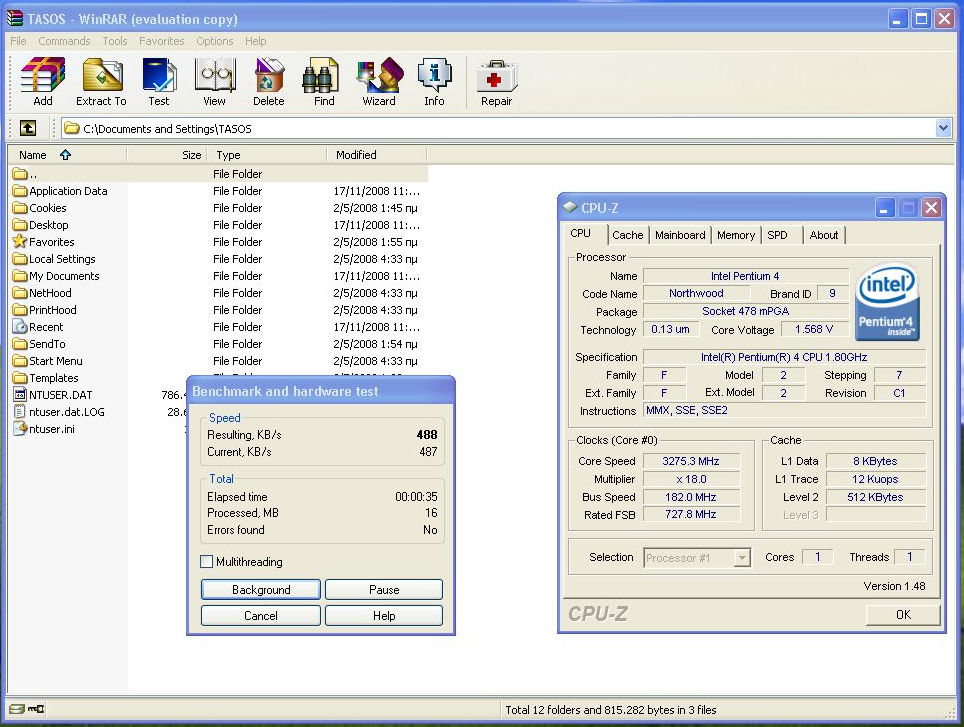Open the address path dropdown arrow
The image size is (964, 727).
coord(943,128)
